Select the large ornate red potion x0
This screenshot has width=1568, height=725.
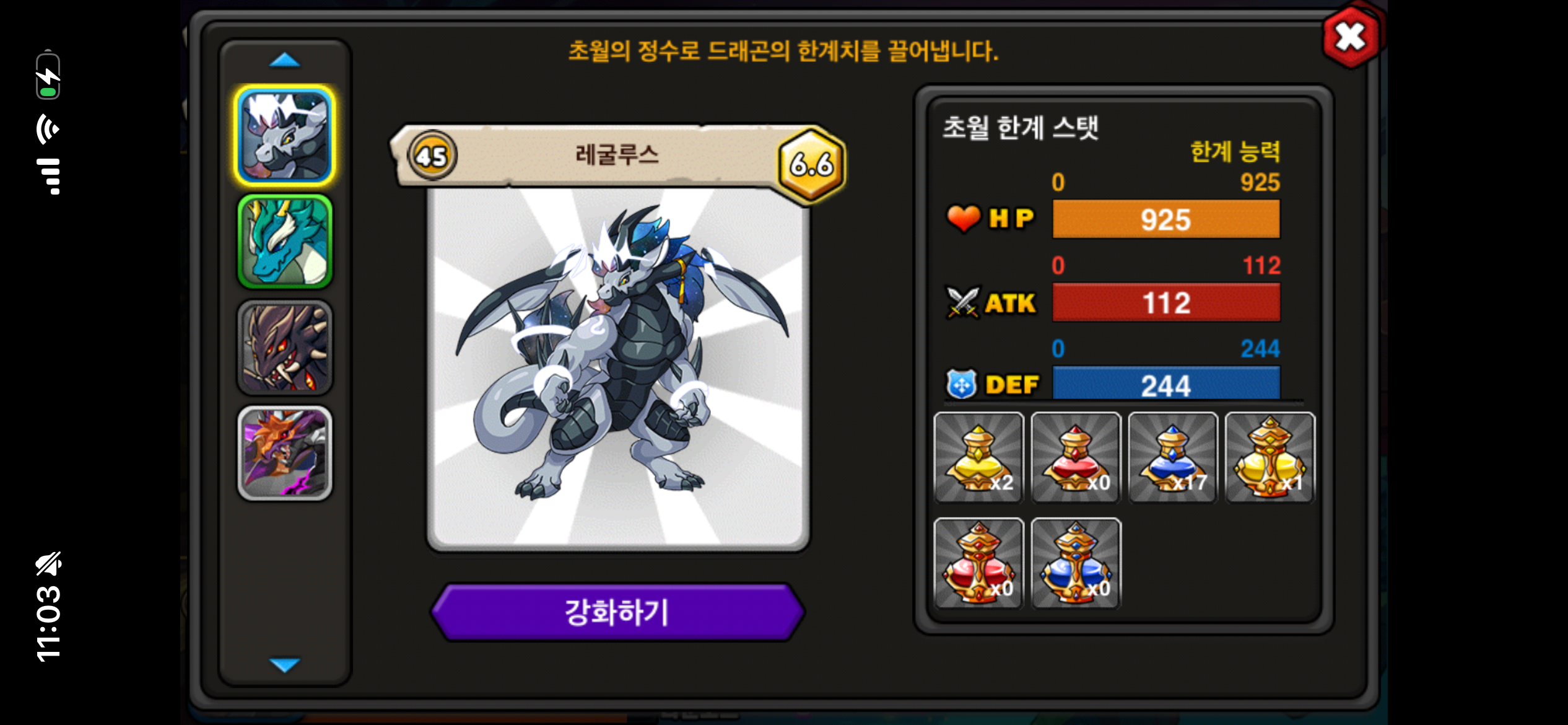point(978,563)
